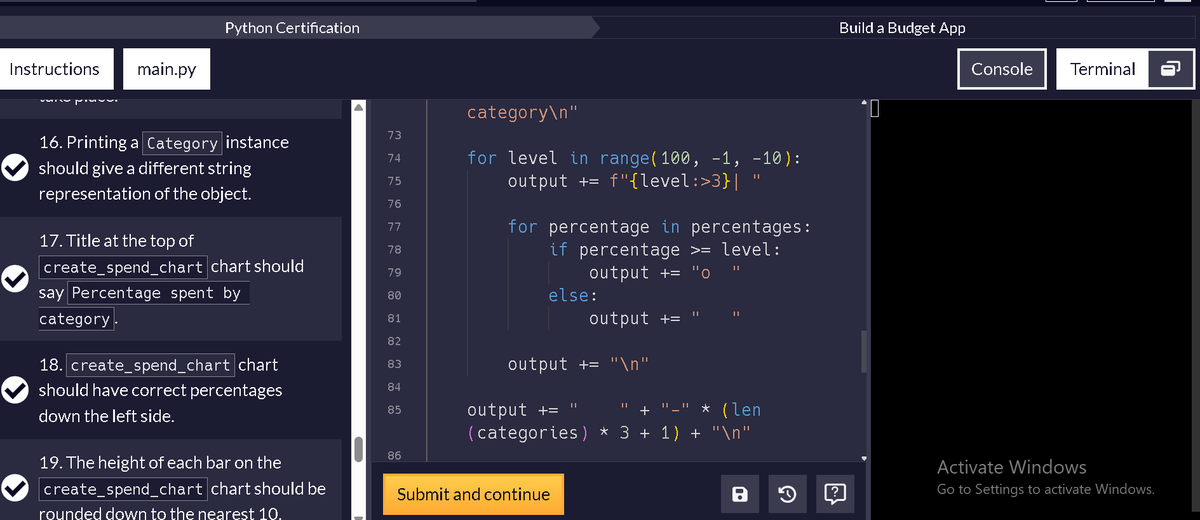Viewport: 1200px width, 520px height.
Task: Click line number 85 in the gutter
Action: click(393, 409)
